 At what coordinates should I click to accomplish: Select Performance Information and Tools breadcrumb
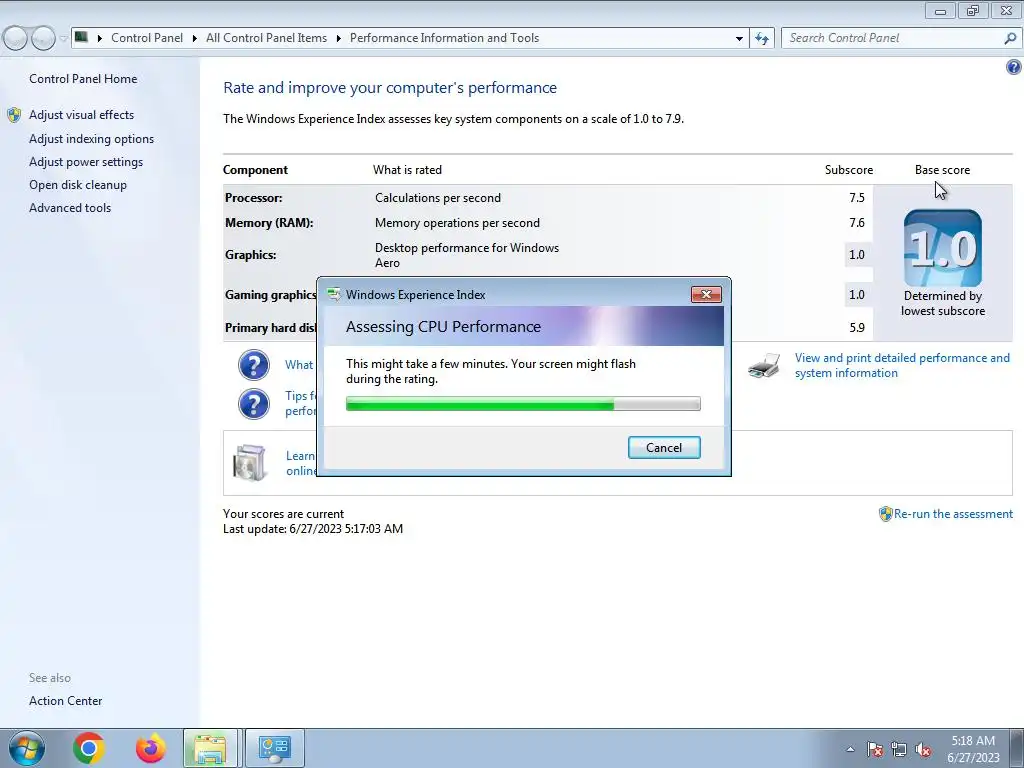click(444, 38)
